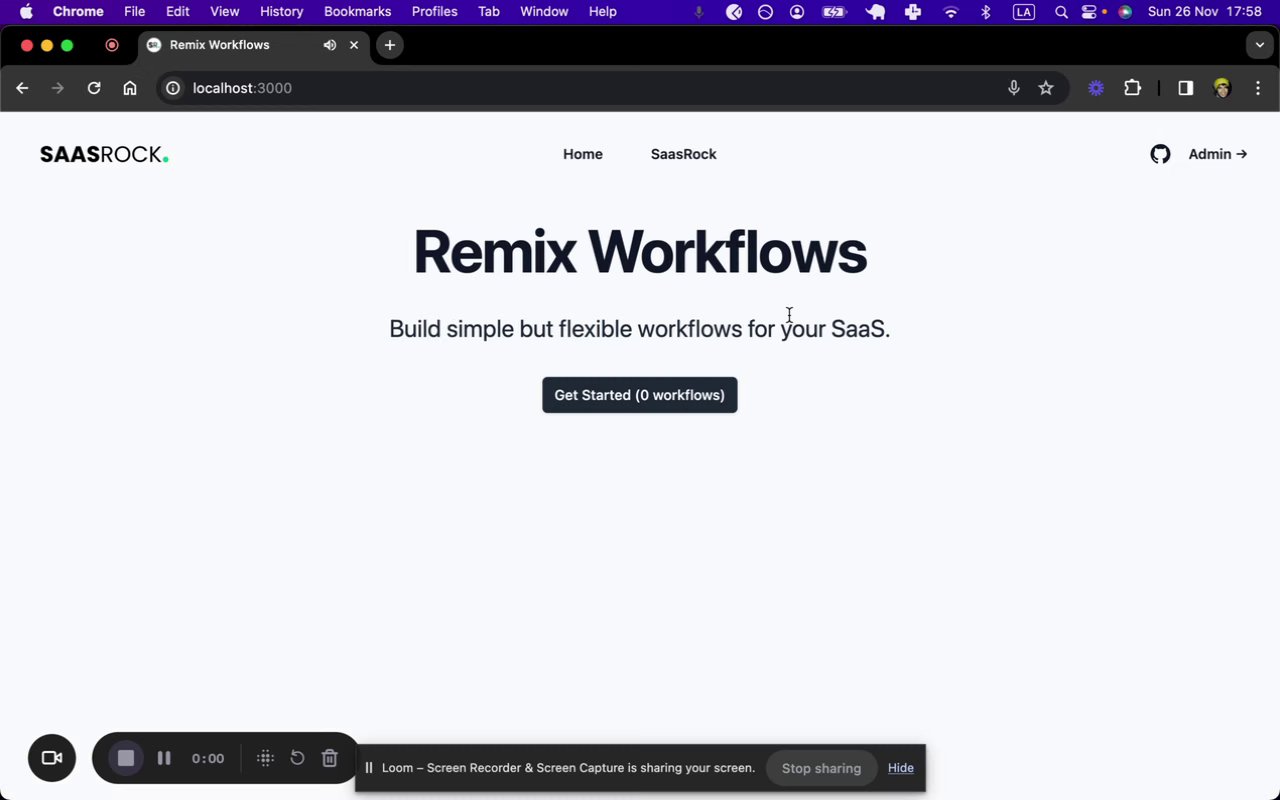Click the menu bar clock Sun 26 Nov 17:58

pos(1205,12)
